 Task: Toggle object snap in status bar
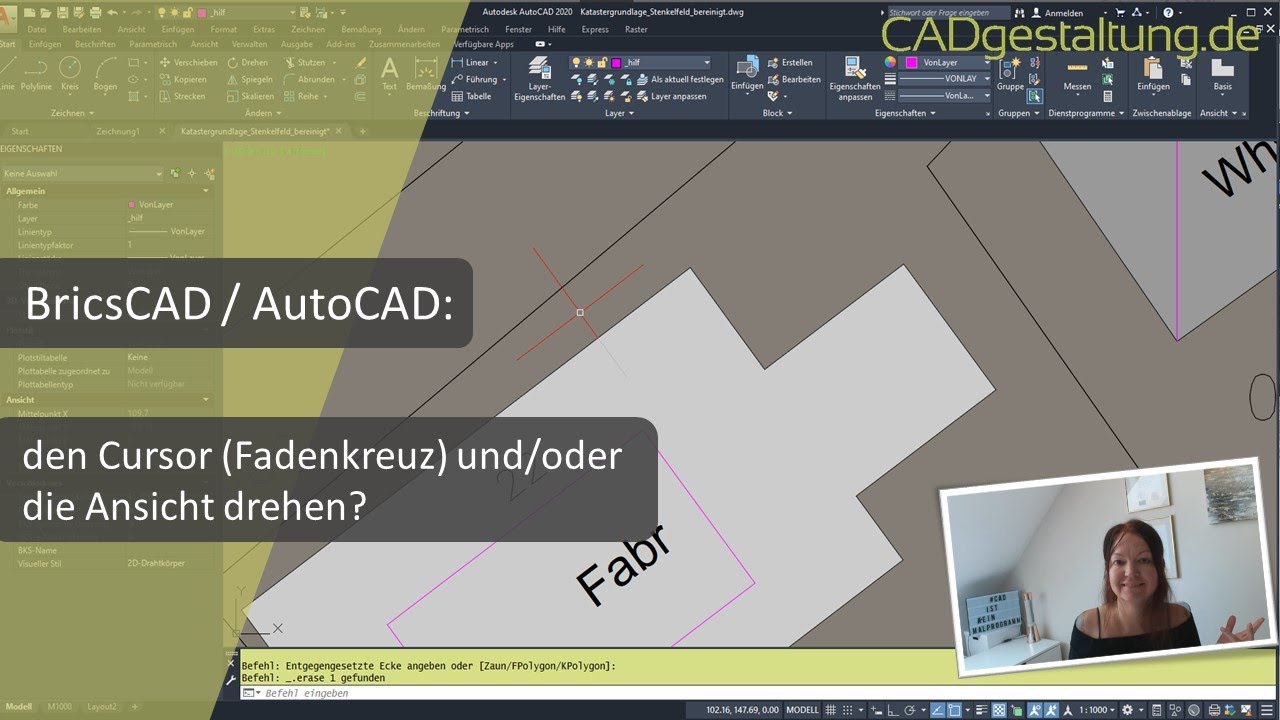(954, 710)
